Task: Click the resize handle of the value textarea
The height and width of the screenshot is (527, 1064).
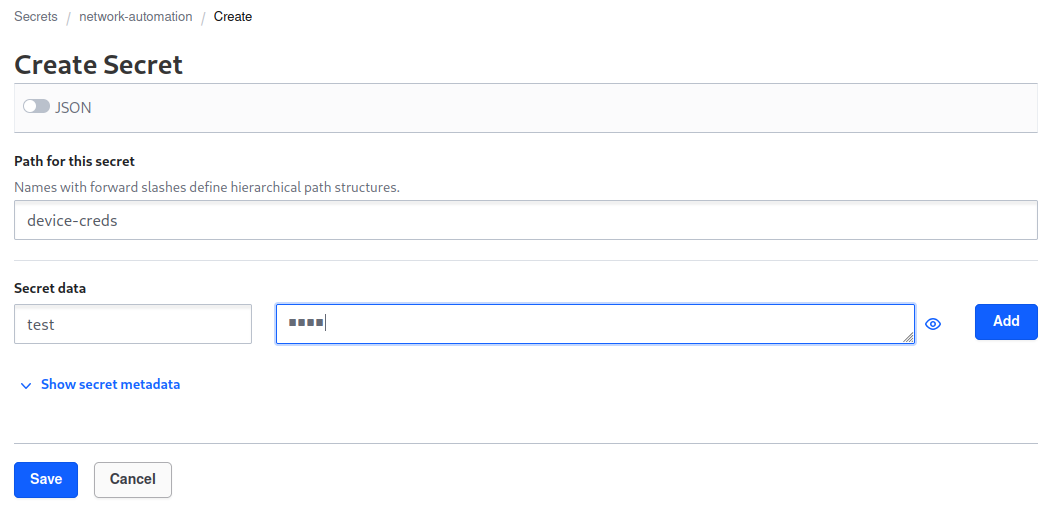Action: coord(909,338)
